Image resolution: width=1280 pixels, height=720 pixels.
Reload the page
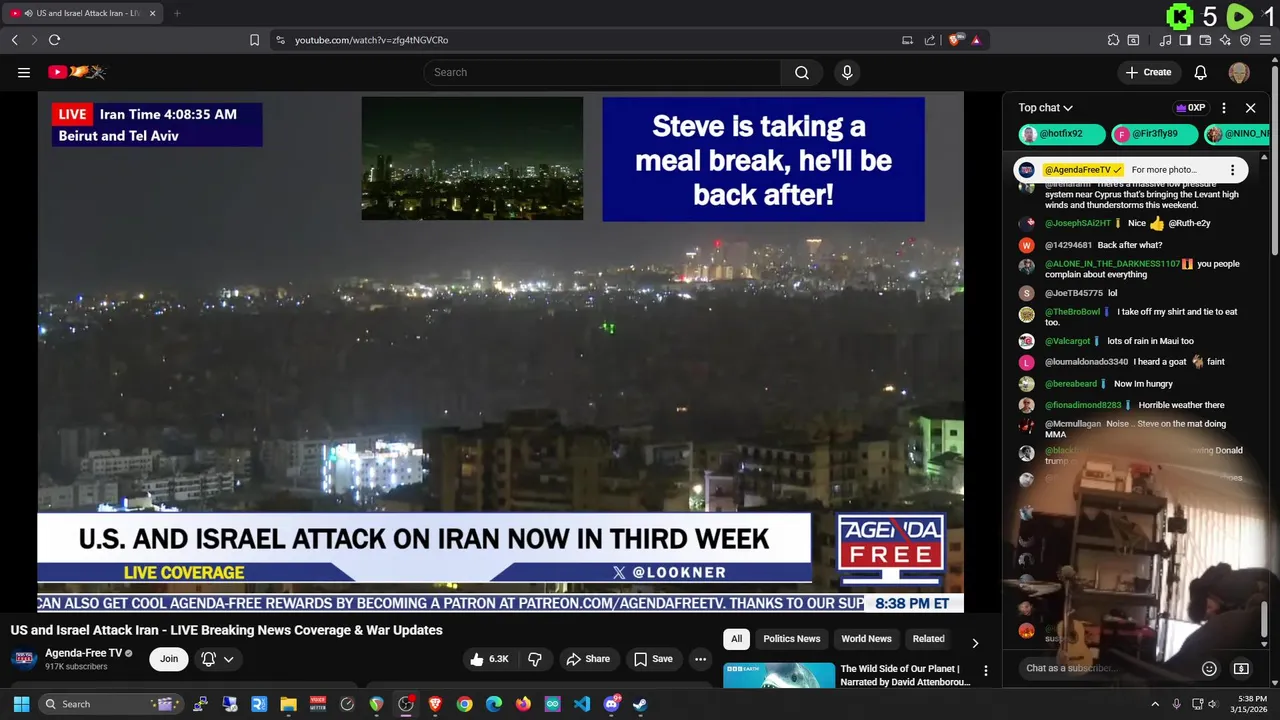click(54, 40)
